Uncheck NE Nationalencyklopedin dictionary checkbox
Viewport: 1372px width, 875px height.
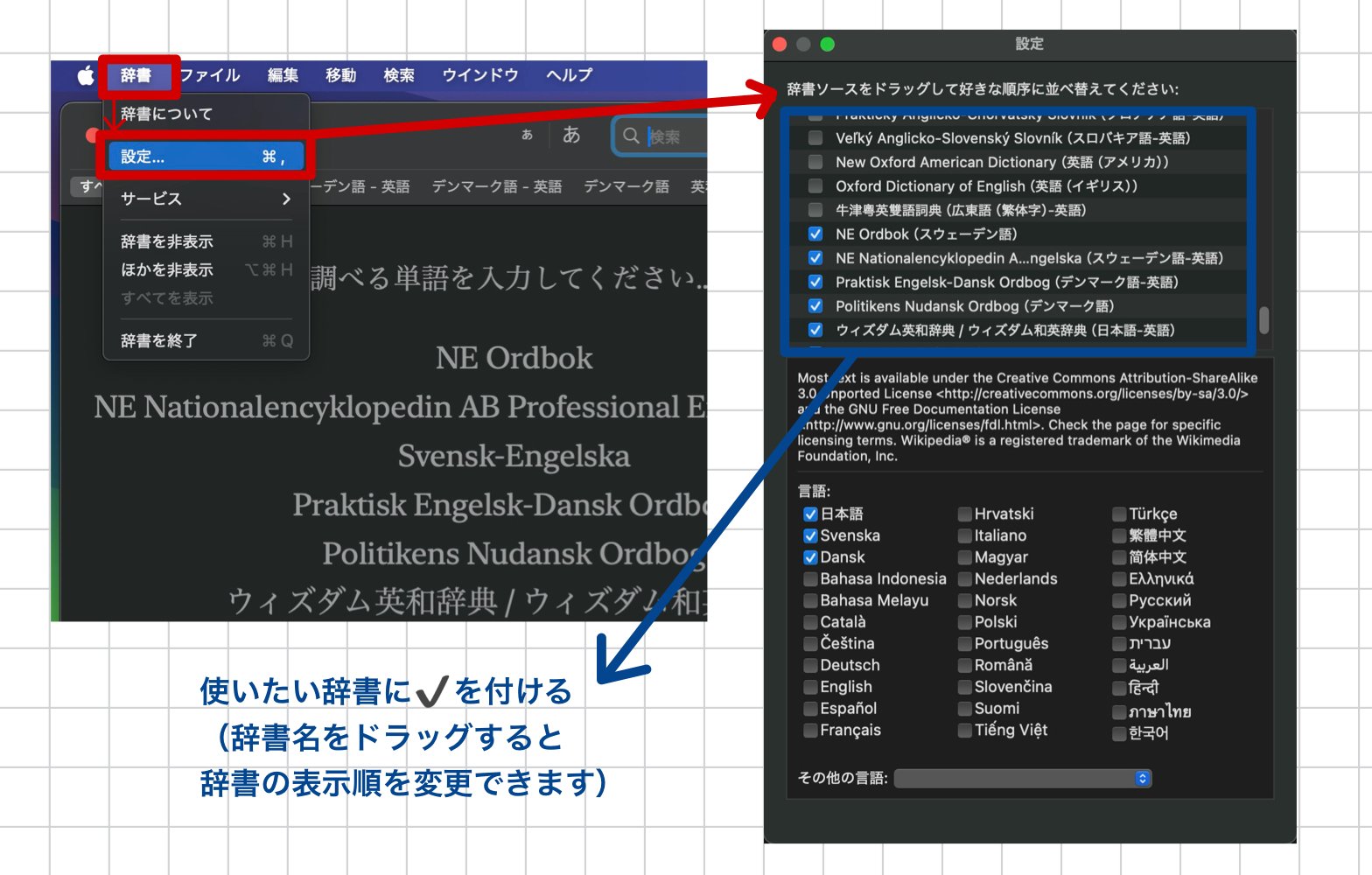click(x=815, y=258)
